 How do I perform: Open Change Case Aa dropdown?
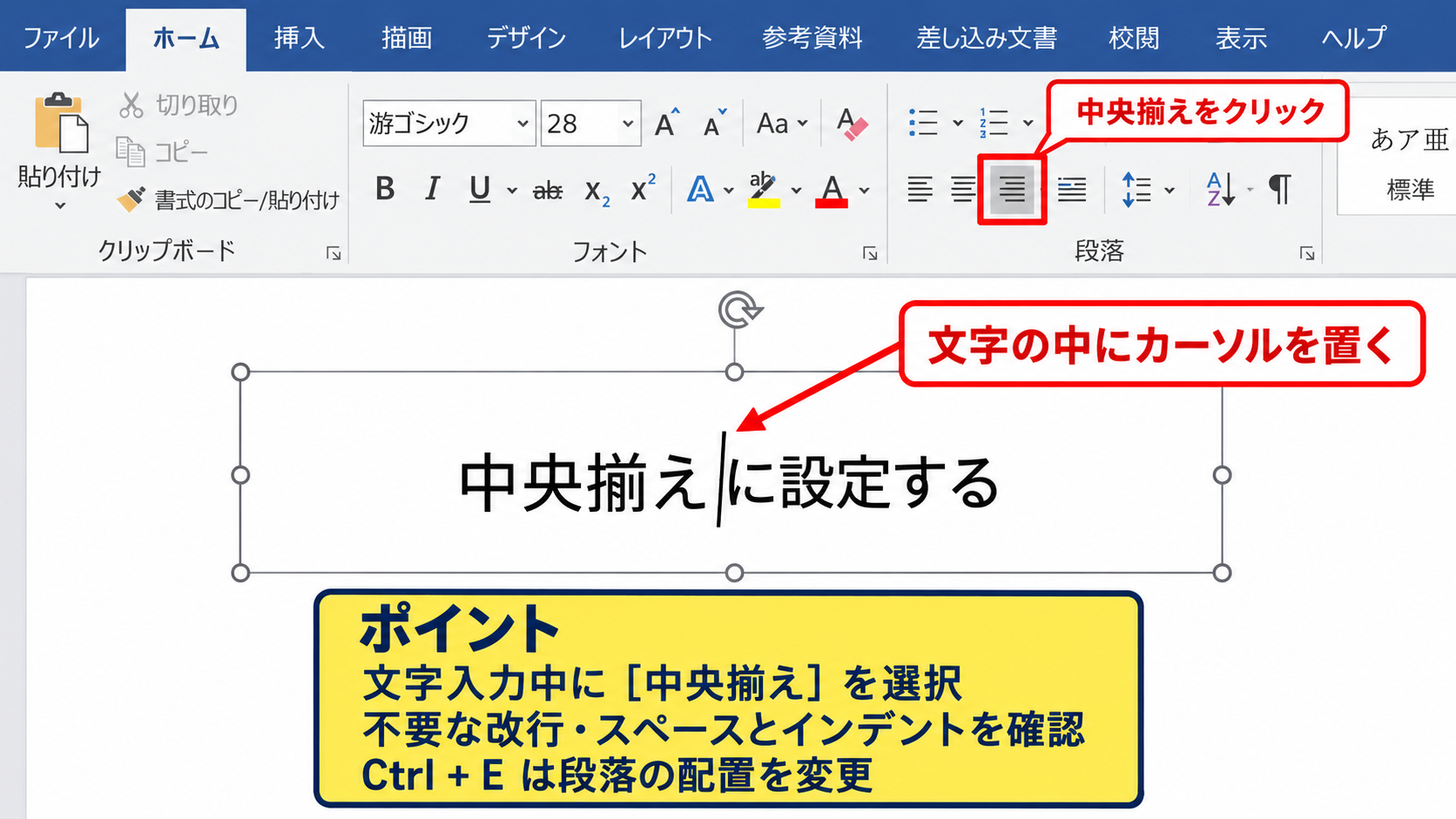[782, 124]
